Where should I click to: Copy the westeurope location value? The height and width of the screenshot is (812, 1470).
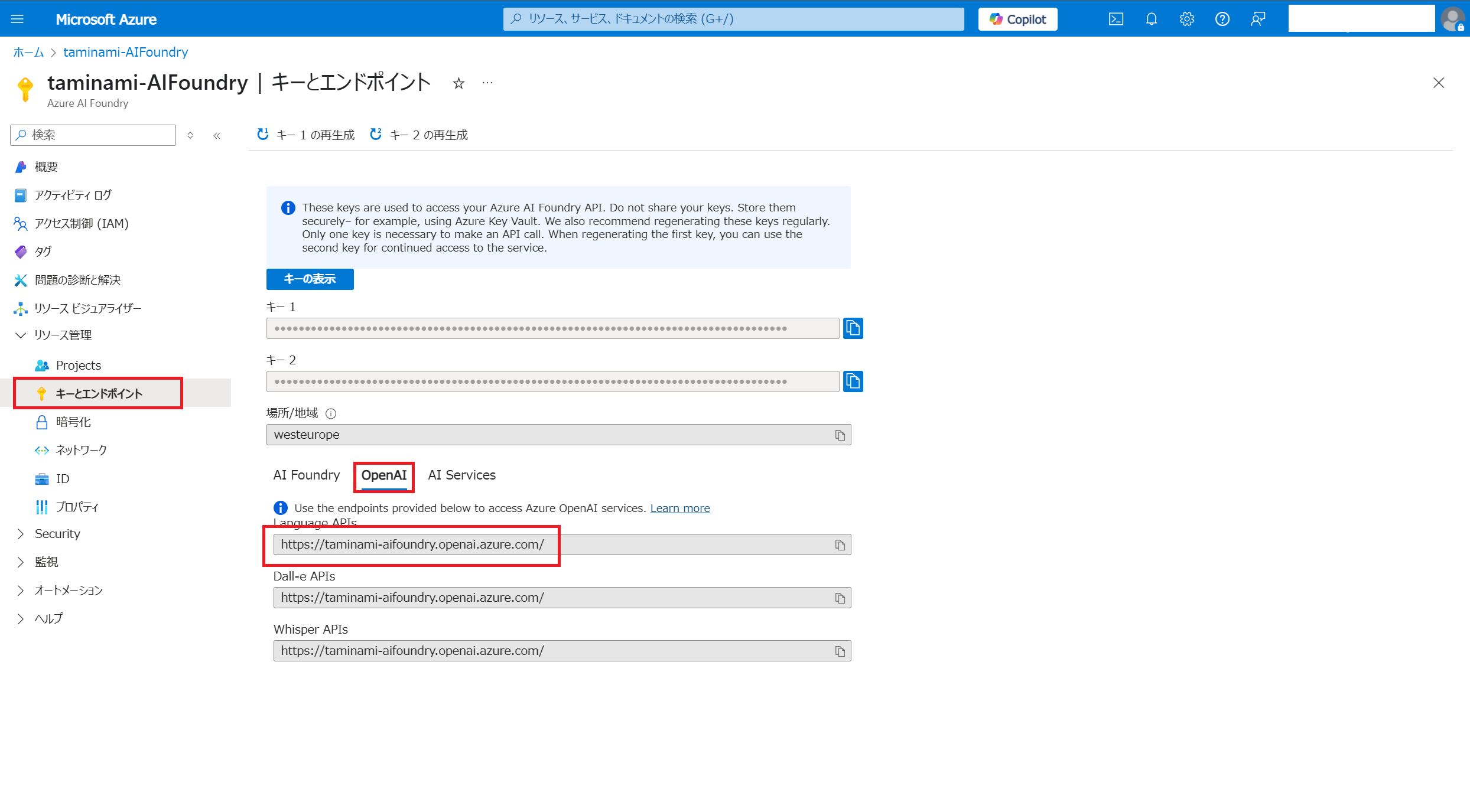coord(840,435)
